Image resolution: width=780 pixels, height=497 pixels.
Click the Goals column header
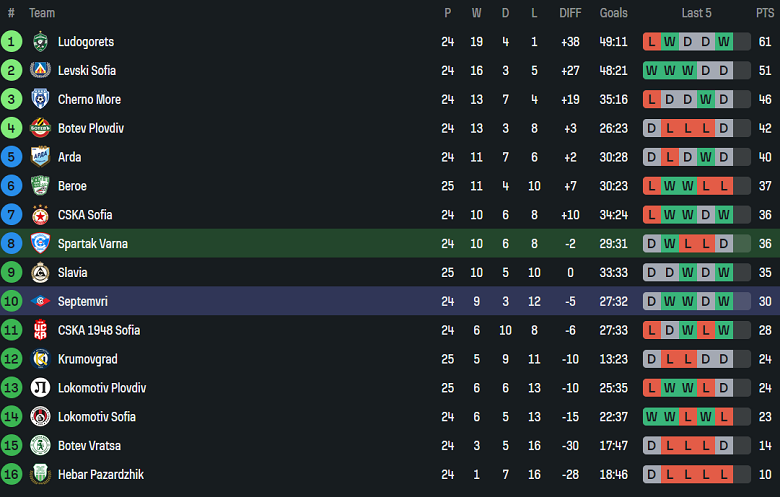[614, 13]
